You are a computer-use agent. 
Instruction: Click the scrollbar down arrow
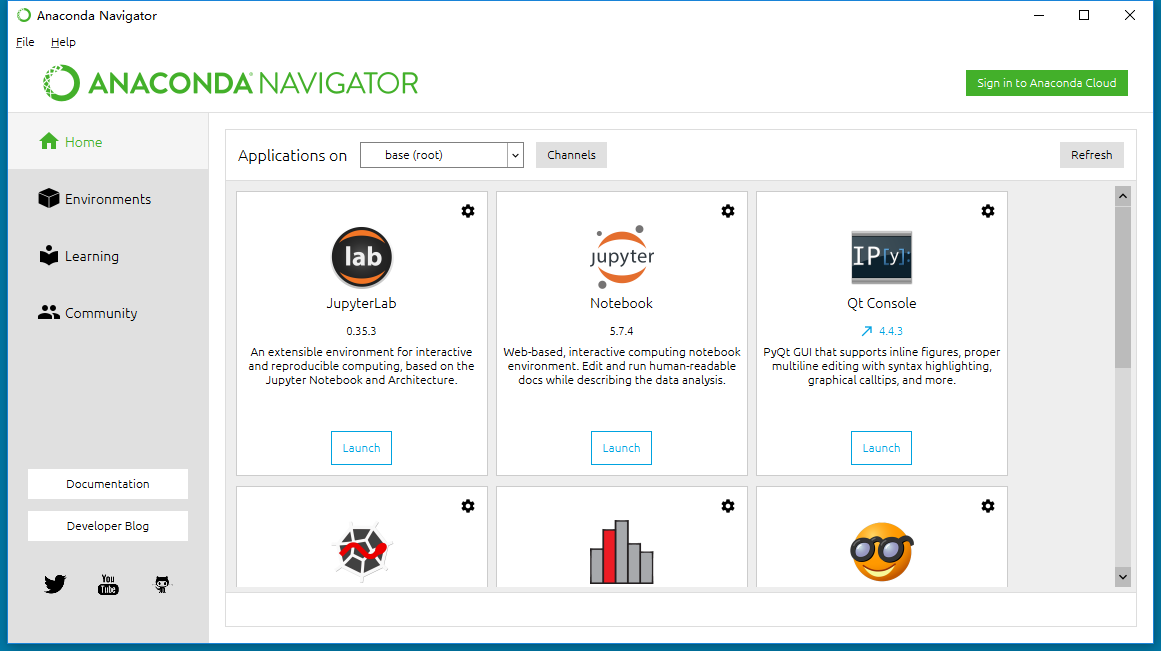pos(1122,576)
